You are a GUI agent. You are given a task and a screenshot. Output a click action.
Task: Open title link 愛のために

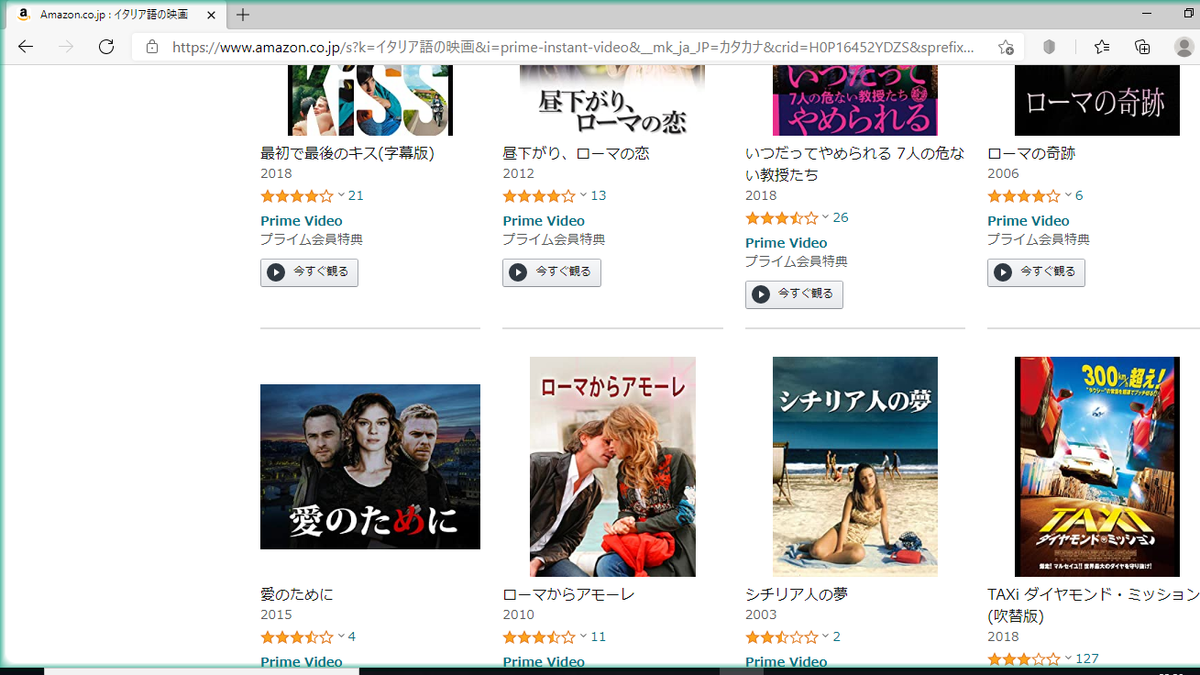[297, 594]
